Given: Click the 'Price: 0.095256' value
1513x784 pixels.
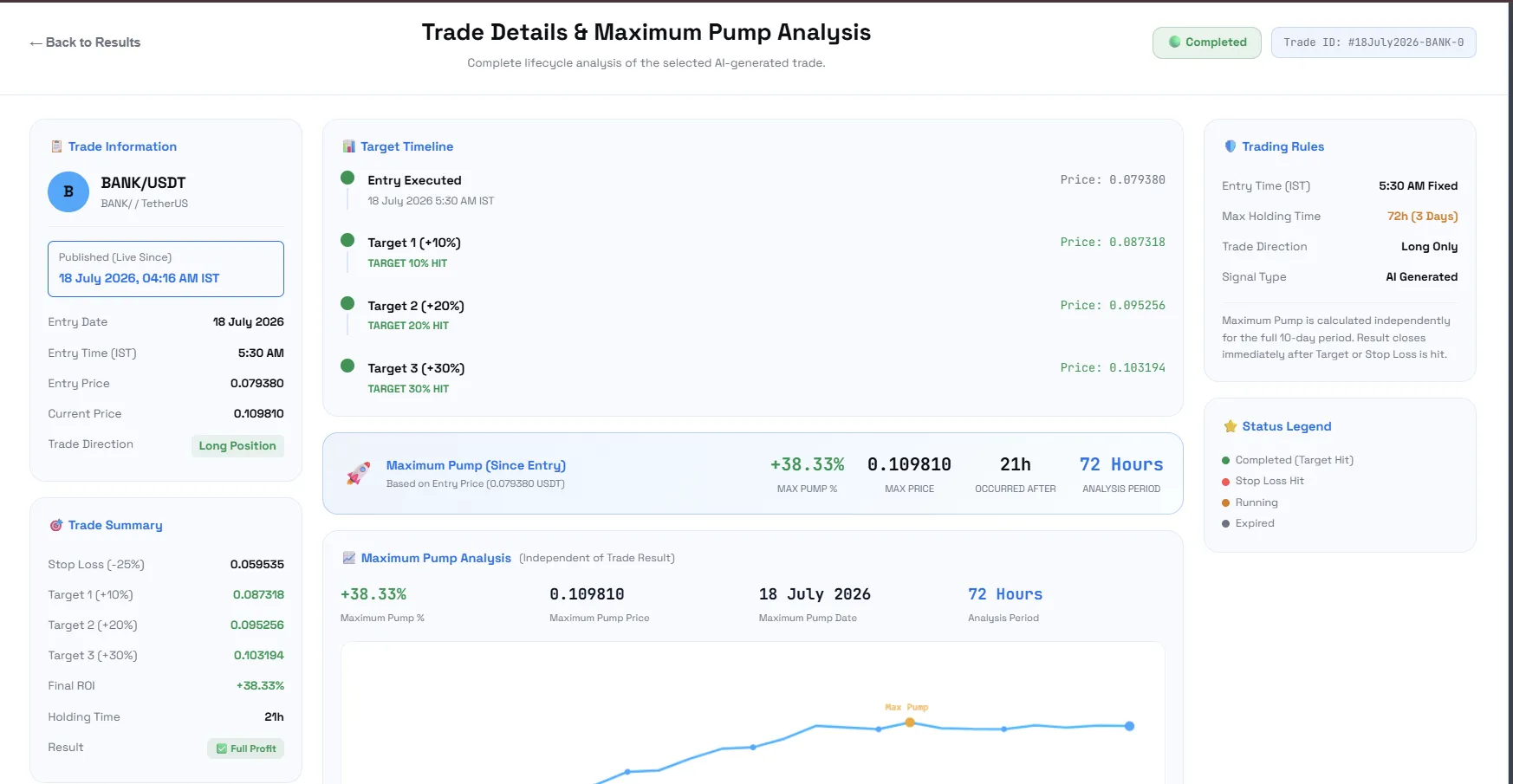Looking at the screenshot, I should click(x=1113, y=305).
